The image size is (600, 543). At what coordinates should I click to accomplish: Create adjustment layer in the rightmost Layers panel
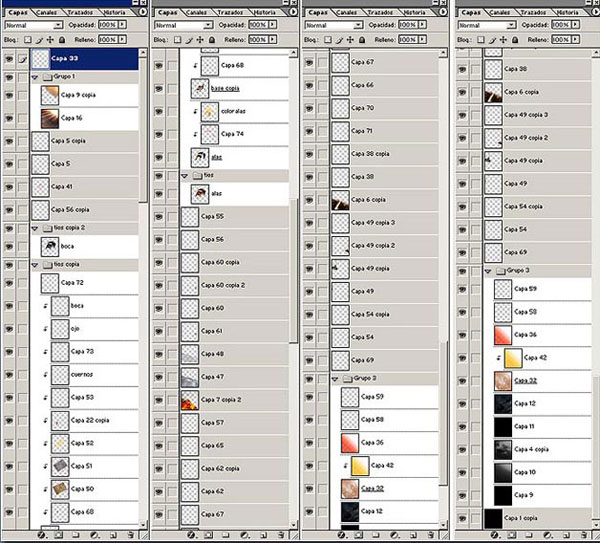[548, 535]
